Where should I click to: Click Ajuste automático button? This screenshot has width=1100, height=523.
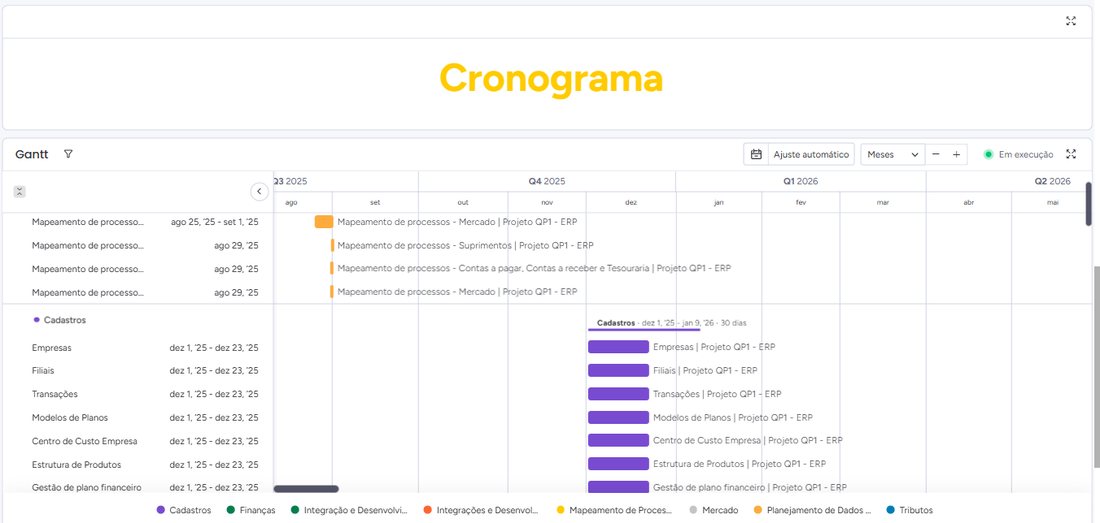coord(811,154)
